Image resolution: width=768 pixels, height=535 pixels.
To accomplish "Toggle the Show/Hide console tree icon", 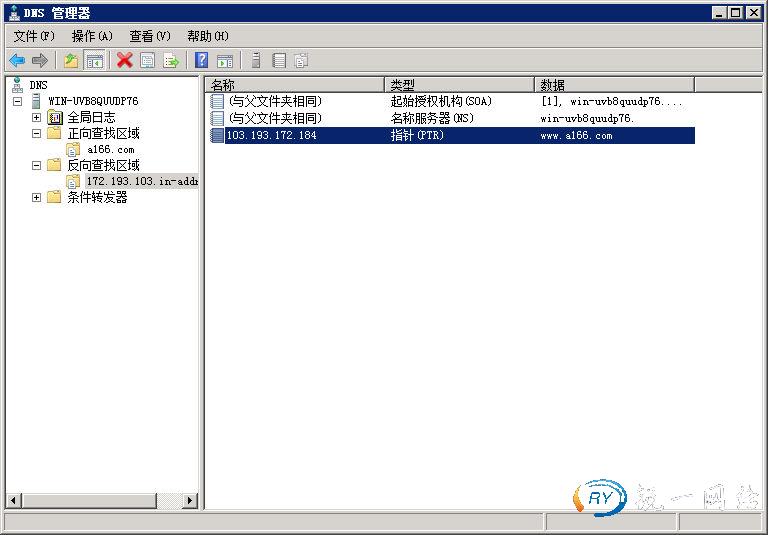I will (x=95, y=61).
